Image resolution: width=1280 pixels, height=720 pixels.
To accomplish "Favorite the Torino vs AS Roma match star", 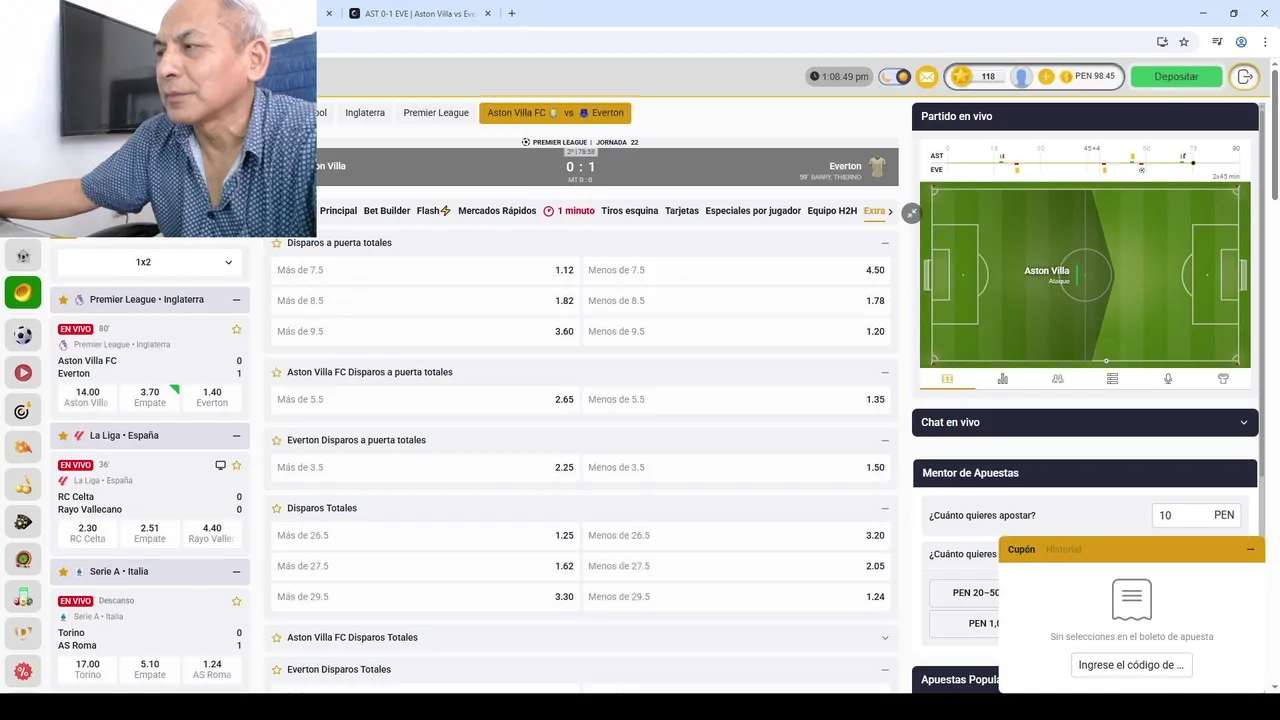I will [x=237, y=601].
